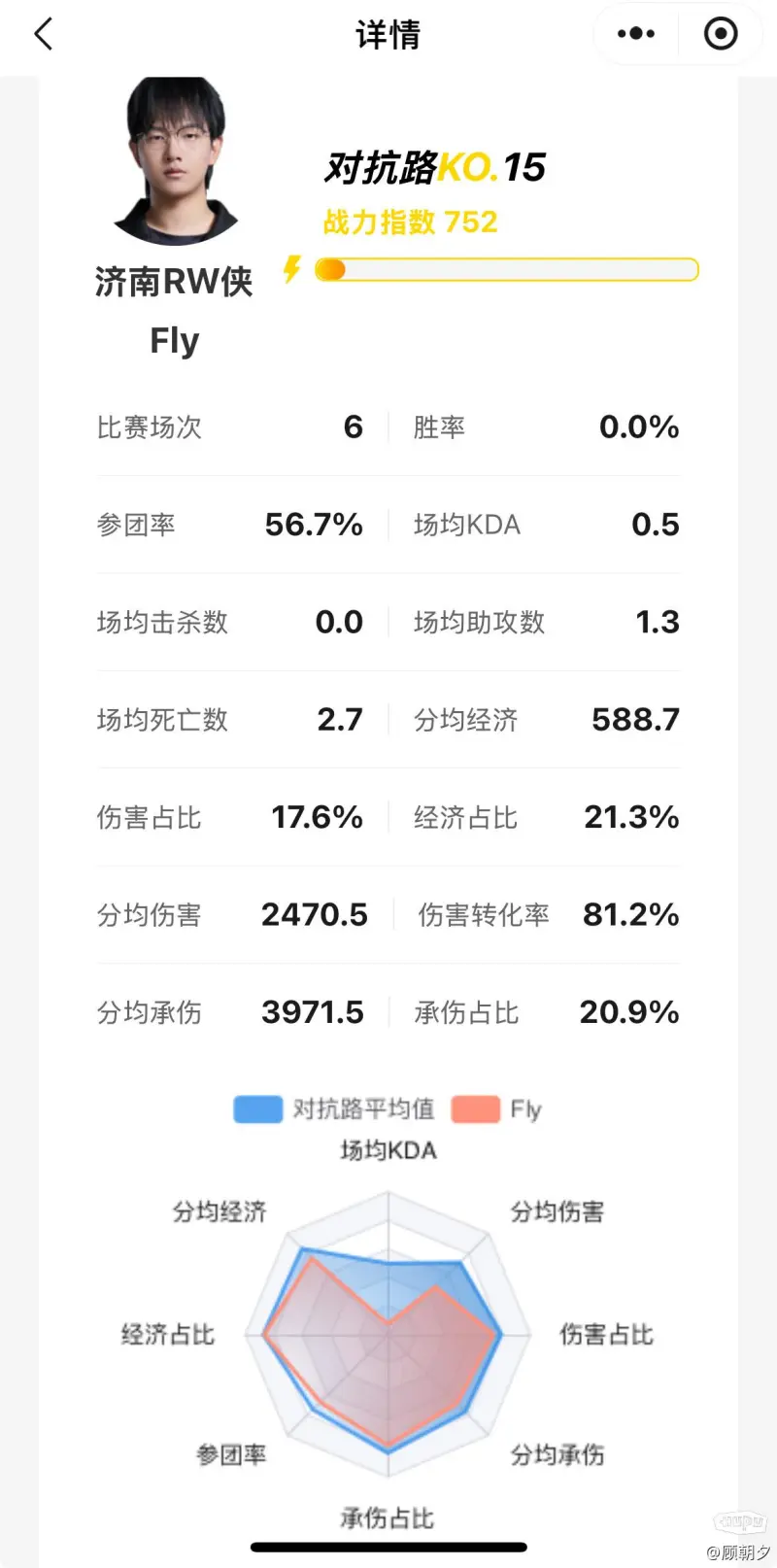Tap the 伤害转化率 stat entry
This screenshot has height=1568, width=777.
pos(547,914)
